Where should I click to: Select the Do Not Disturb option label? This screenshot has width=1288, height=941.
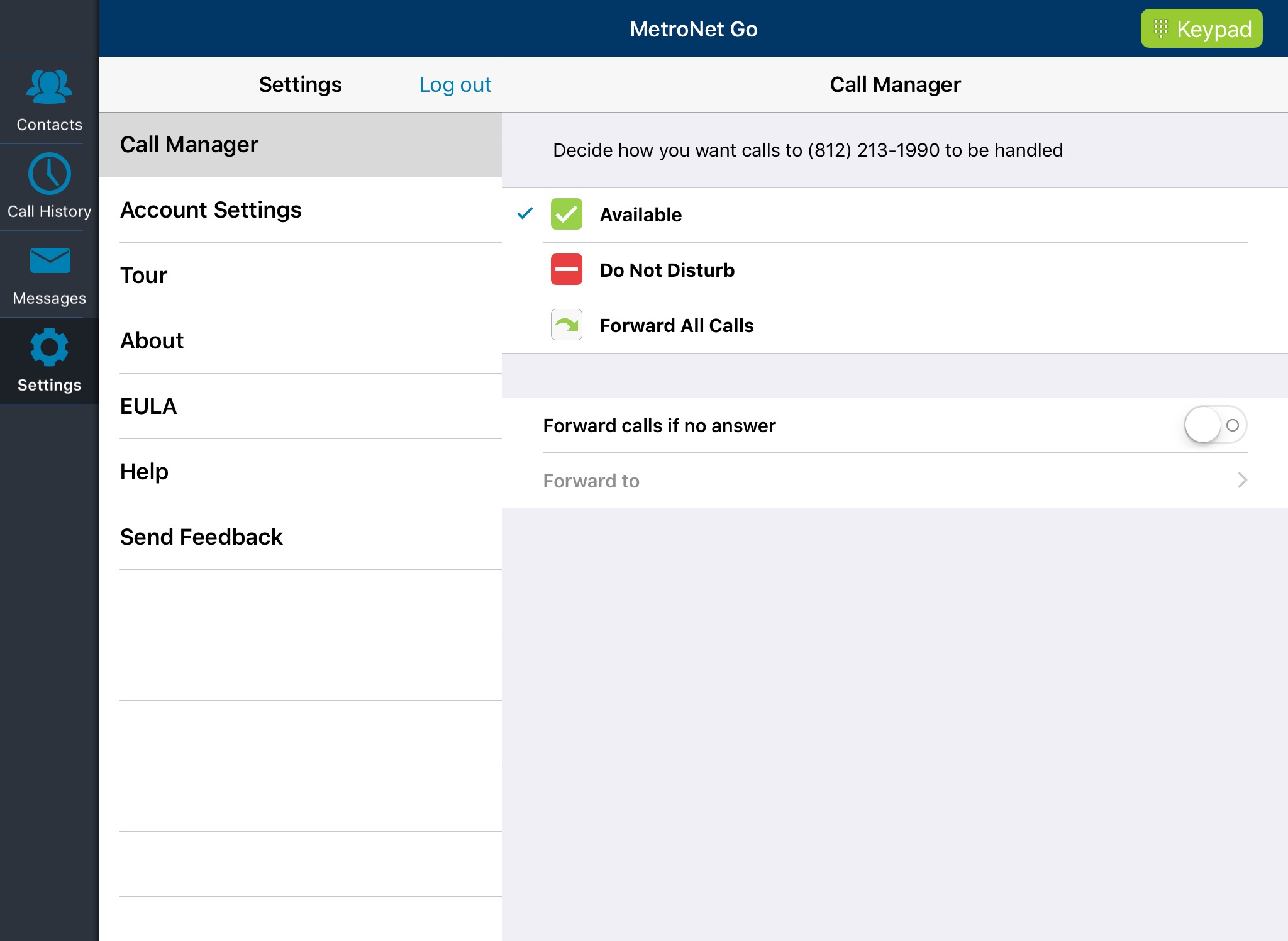(667, 270)
